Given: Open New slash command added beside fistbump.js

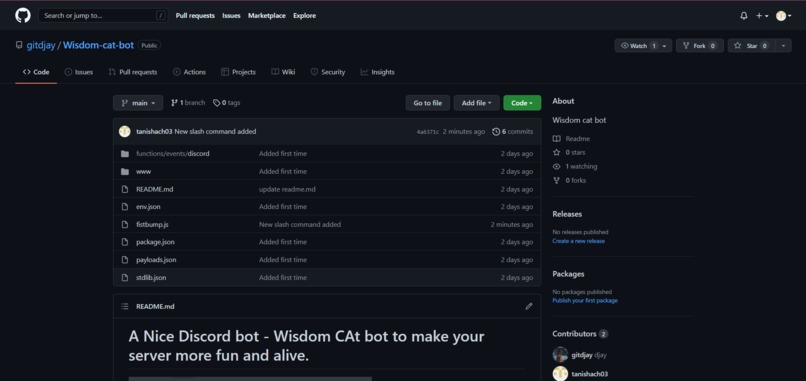Looking at the screenshot, I should click(x=300, y=225).
